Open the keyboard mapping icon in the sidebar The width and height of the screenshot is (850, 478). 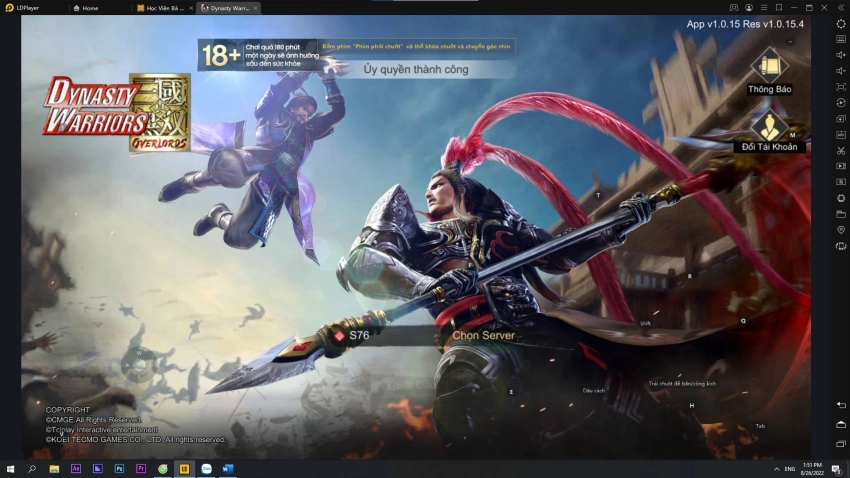[841, 39]
